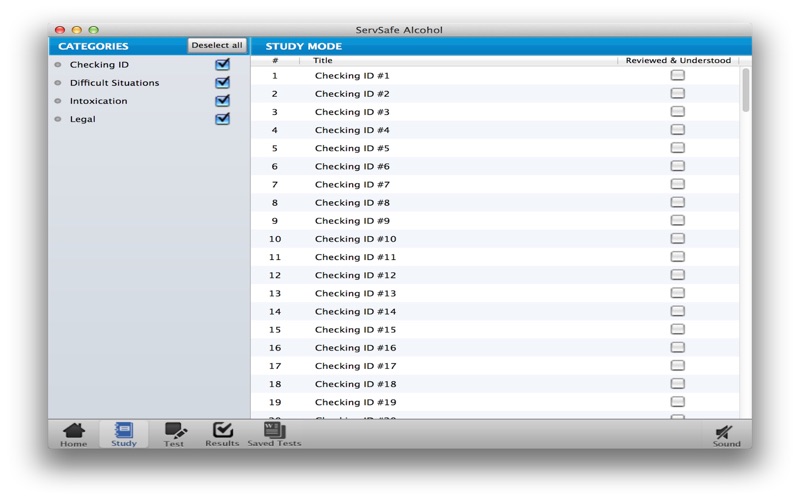Open question titled Checking ID #2
The width and height of the screenshot is (800, 500).
(x=352, y=94)
